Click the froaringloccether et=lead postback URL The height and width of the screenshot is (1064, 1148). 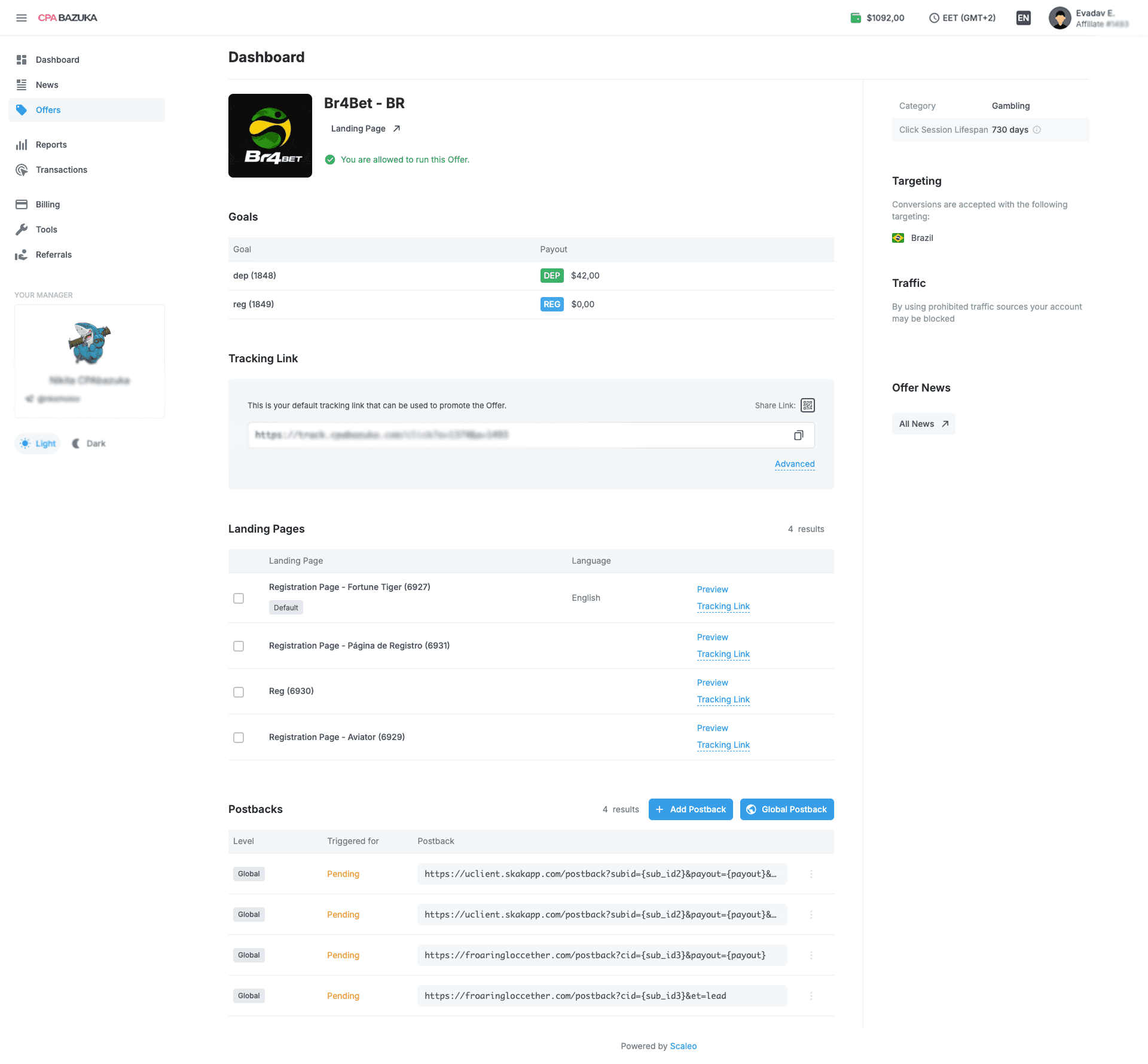coord(602,996)
